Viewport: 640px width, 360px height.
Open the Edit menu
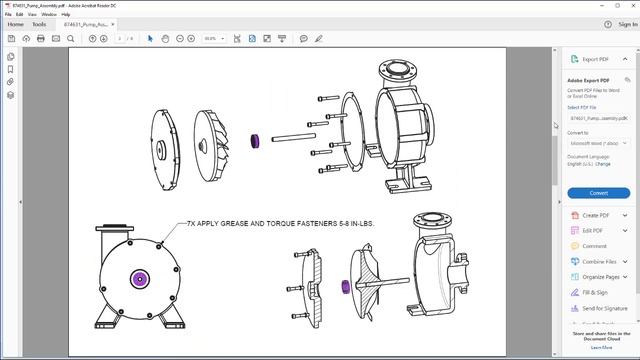tap(19, 14)
